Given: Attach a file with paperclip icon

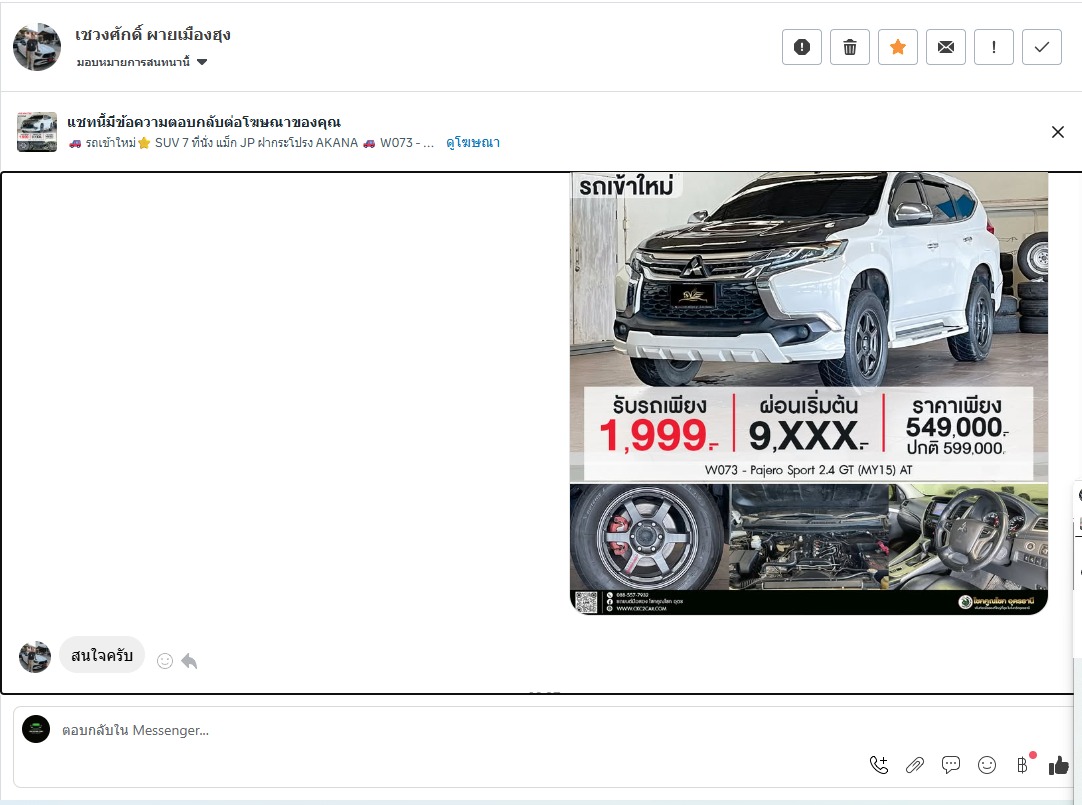Looking at the screenshot, I should [x=914, y=764].
